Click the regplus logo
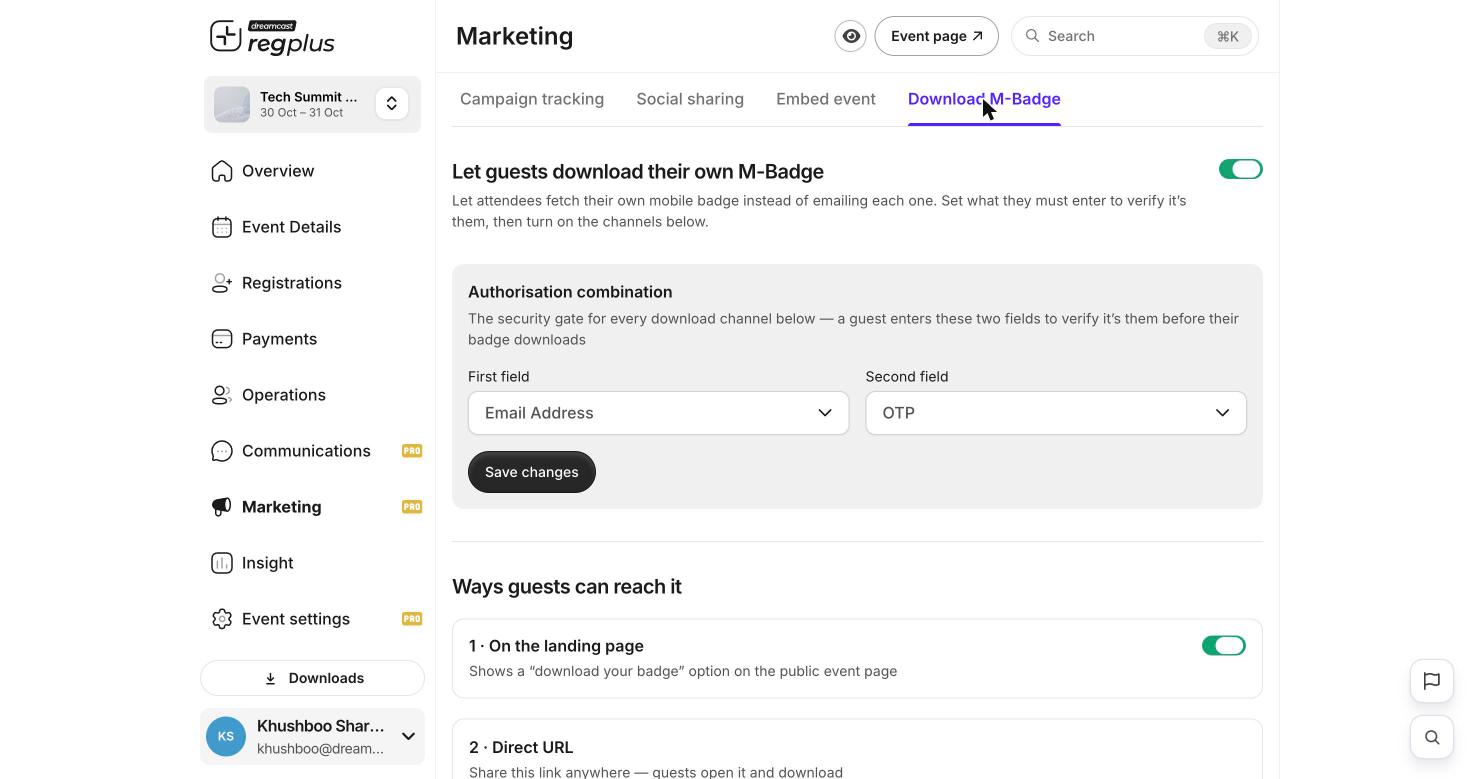Screen dimensions: 1470x779 pos(272,37)
